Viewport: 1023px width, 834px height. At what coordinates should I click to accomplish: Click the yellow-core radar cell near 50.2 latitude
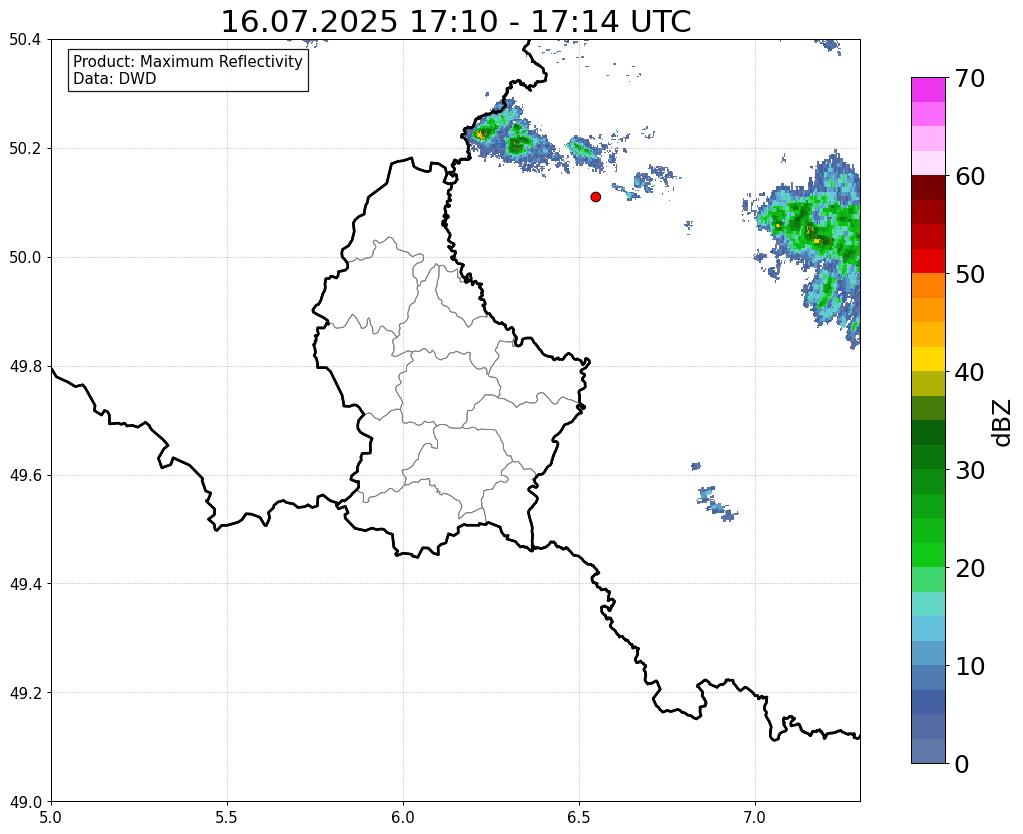tap(481, 135)
